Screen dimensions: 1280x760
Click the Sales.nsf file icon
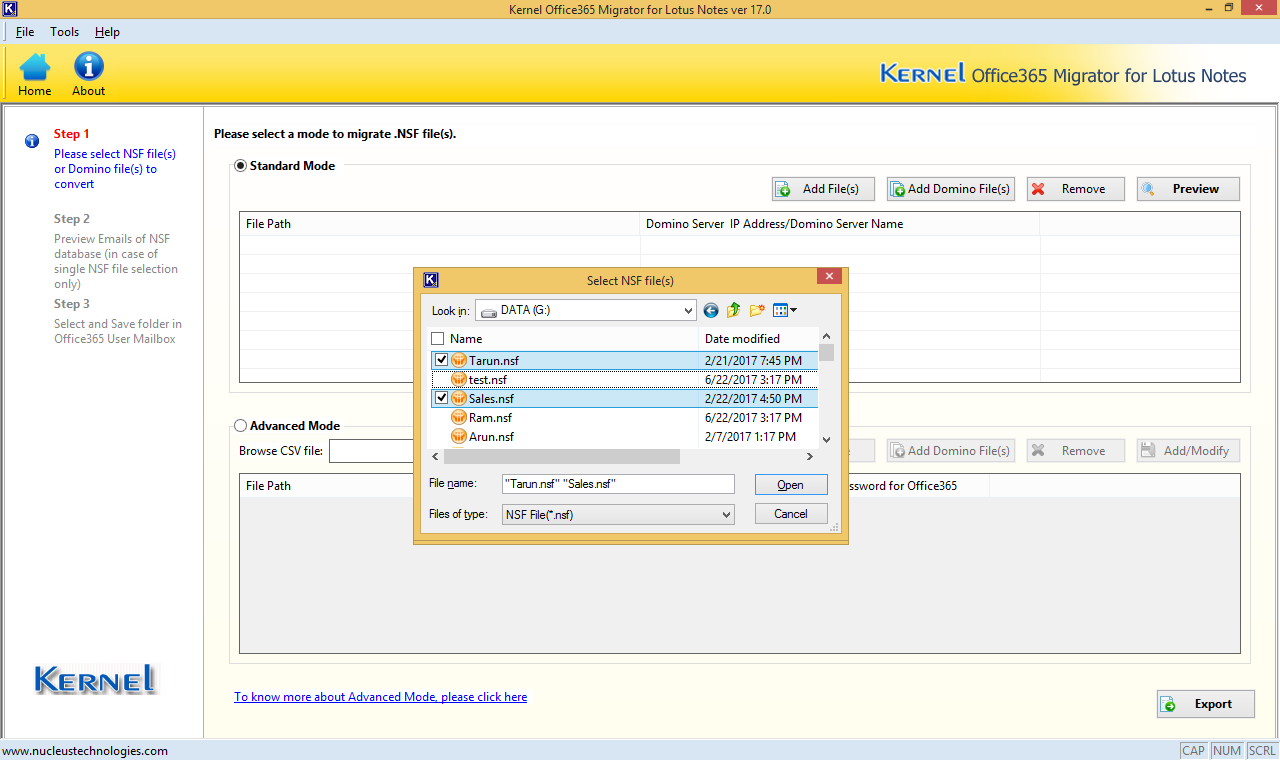tap(459, 398)
